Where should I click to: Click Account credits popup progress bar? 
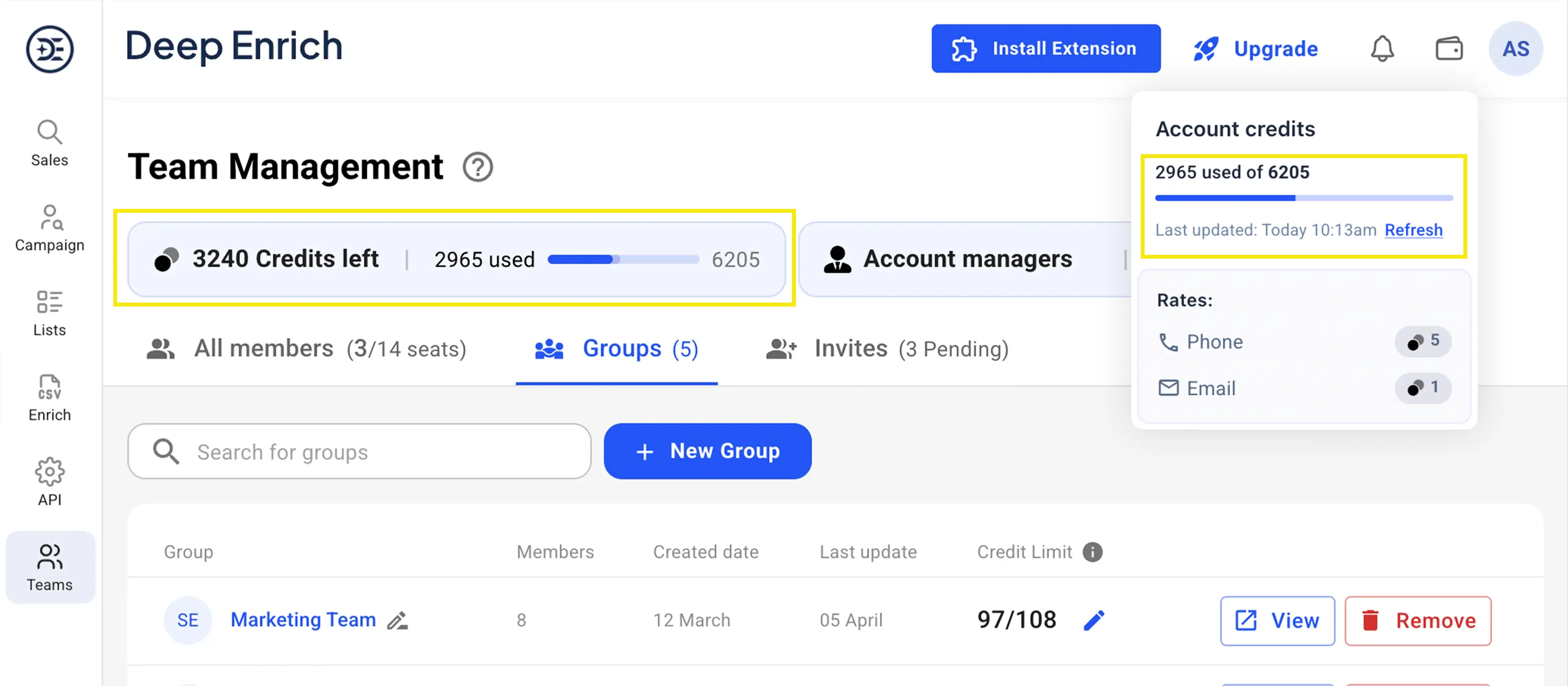coord(1304,198)
